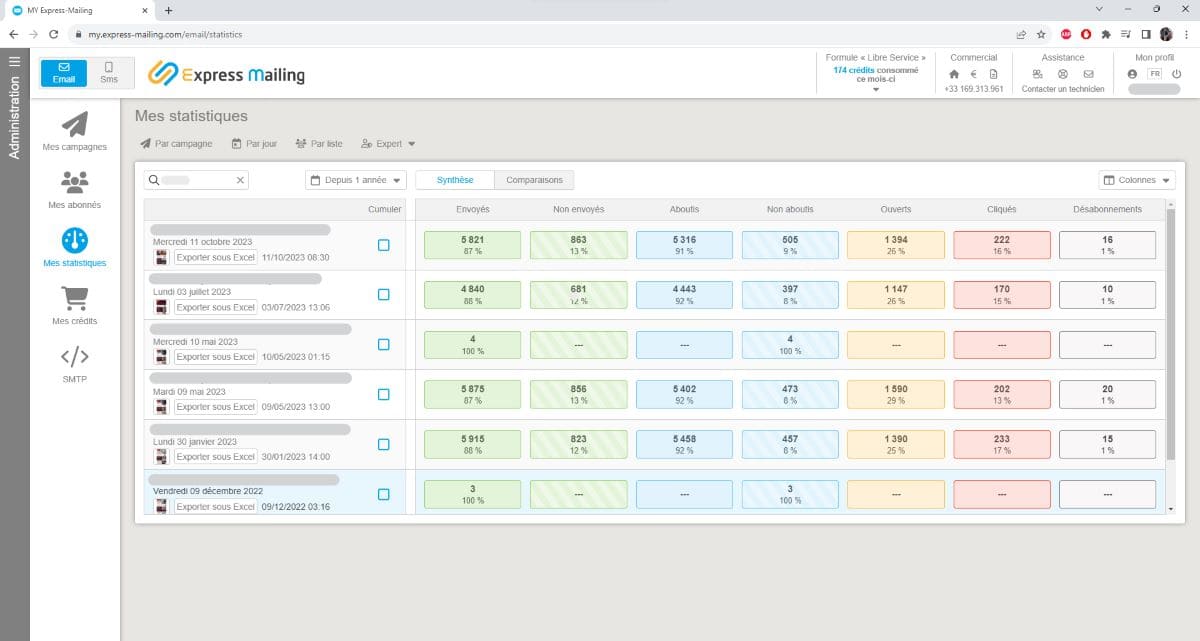The width and height of the screenshot is (1200, 641).
Task: Reload the page in Chrome
Action: 53,33
